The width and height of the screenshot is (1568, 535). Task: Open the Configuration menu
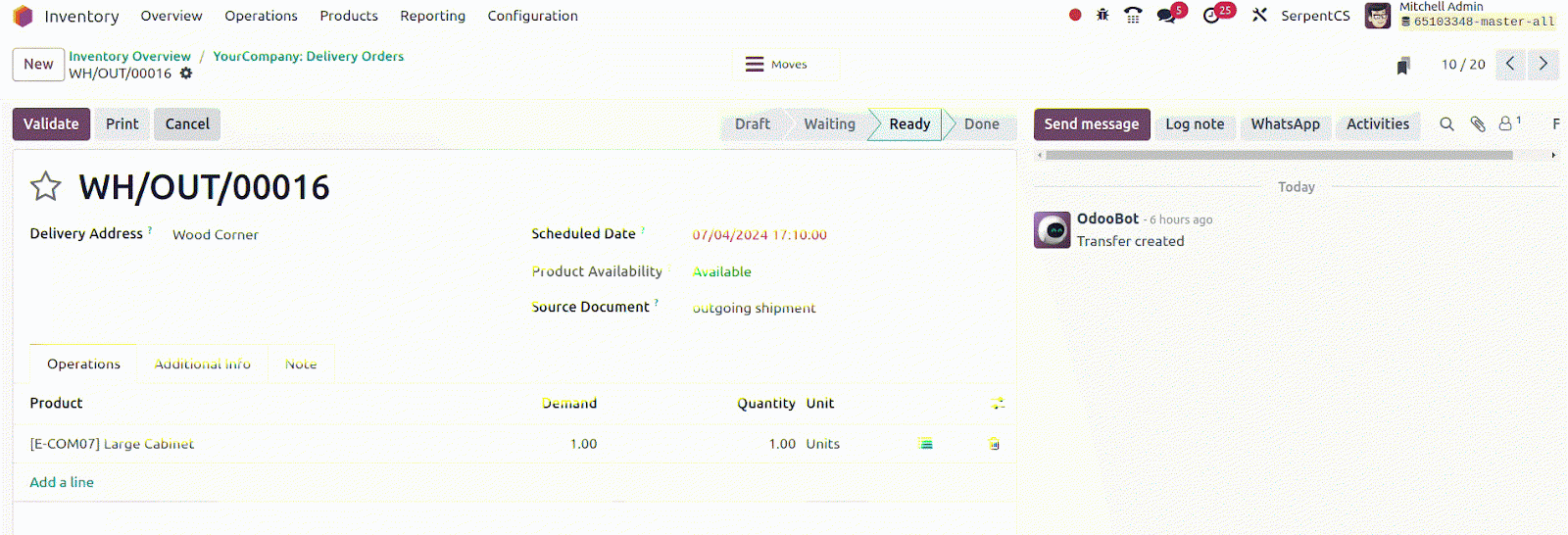532,16
